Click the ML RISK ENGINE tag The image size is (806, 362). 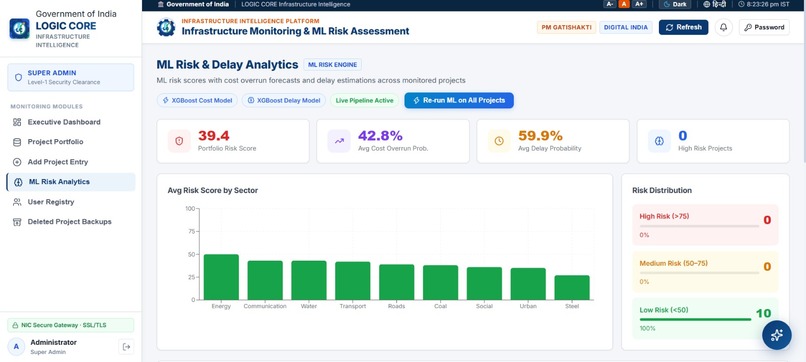333,65
